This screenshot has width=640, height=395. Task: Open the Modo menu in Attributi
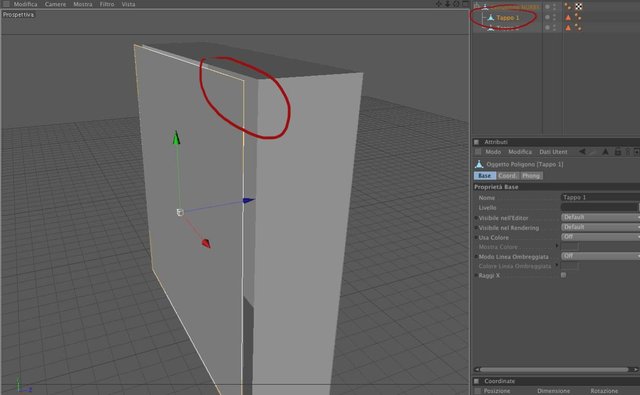click(x=493, y=152)
